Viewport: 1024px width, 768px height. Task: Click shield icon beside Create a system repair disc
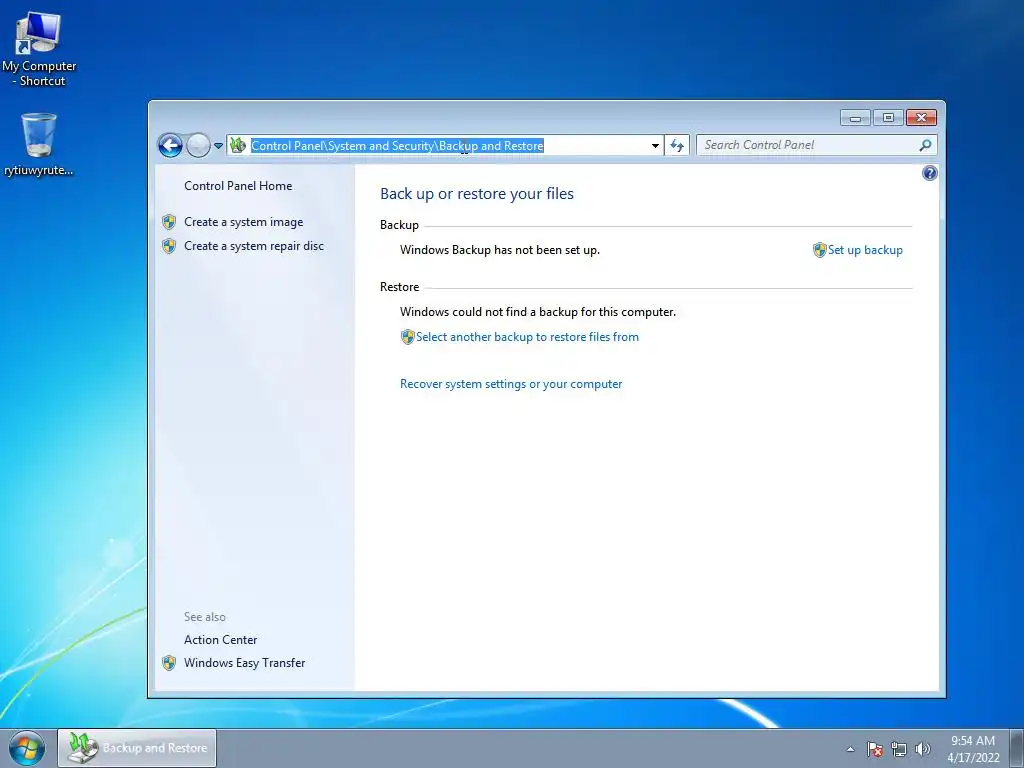click(168, 246)
